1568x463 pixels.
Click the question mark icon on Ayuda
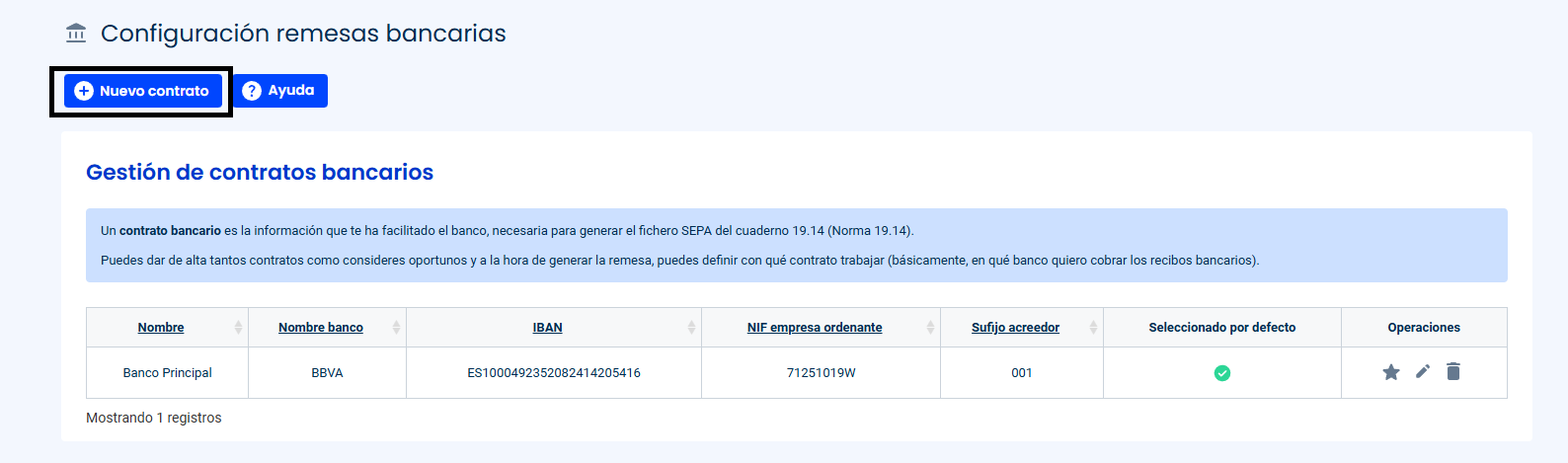[252, 91]
